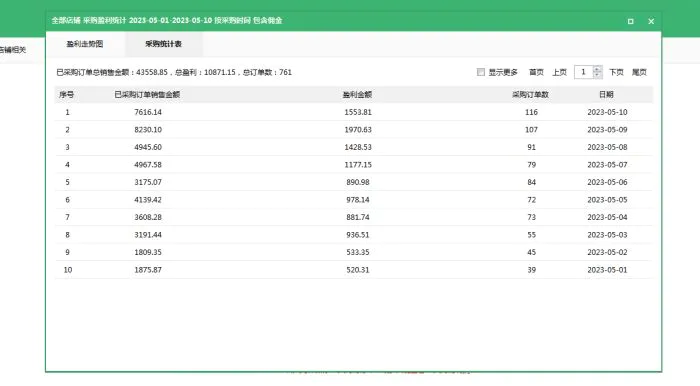
Task: Click the totals summary line above table
Action: (174, 72)
